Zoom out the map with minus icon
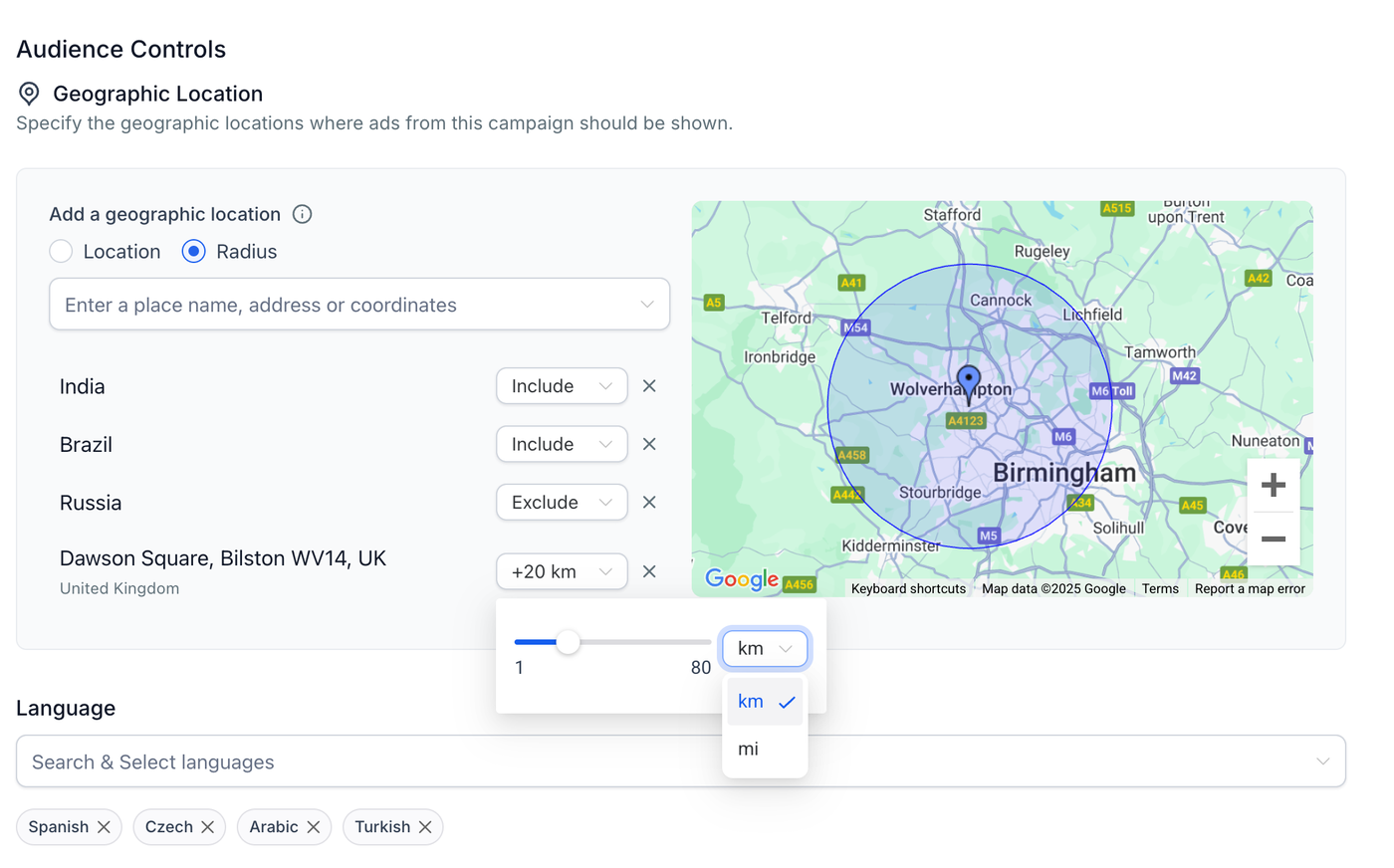Viewport: 1394px width, 868px height. (1273, 540)
